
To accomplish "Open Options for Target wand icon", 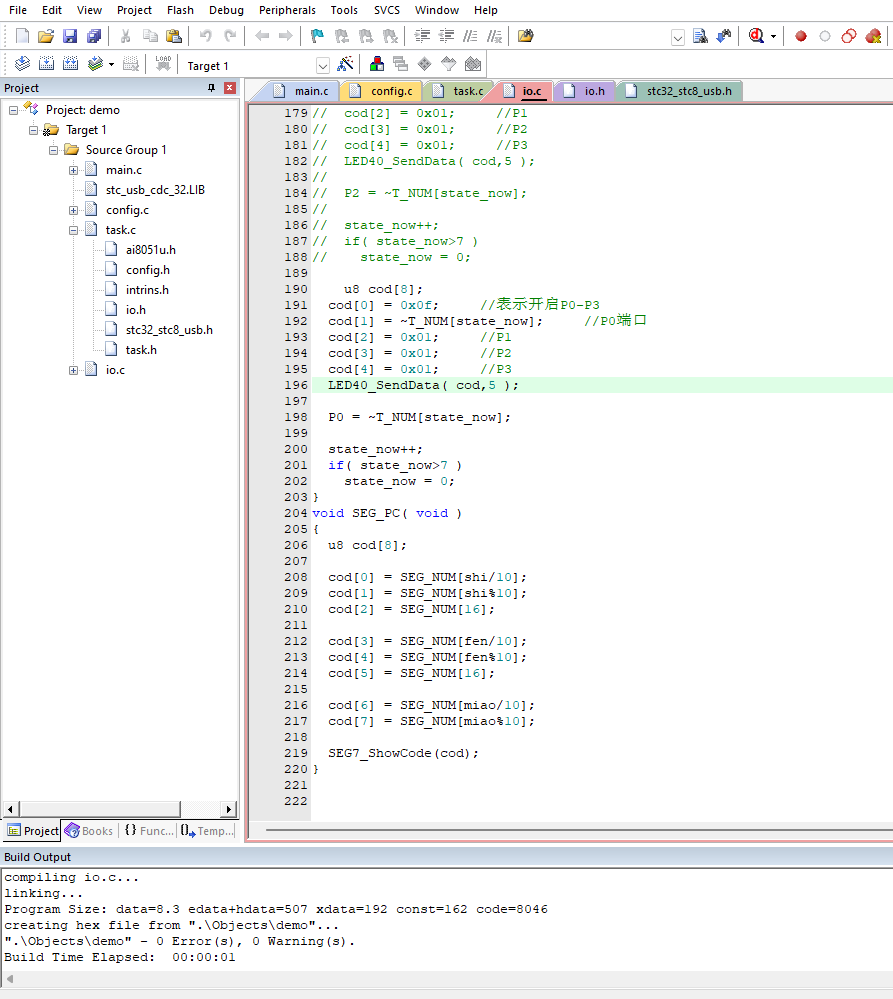I will point(345,64).
